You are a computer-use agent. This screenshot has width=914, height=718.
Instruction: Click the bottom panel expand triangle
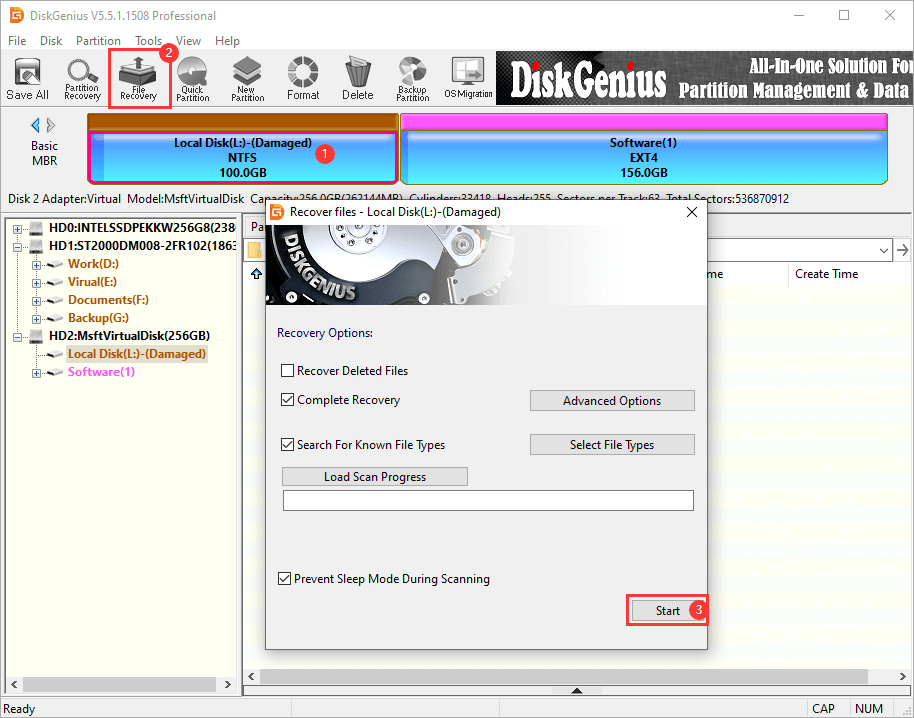pos(577,691)
